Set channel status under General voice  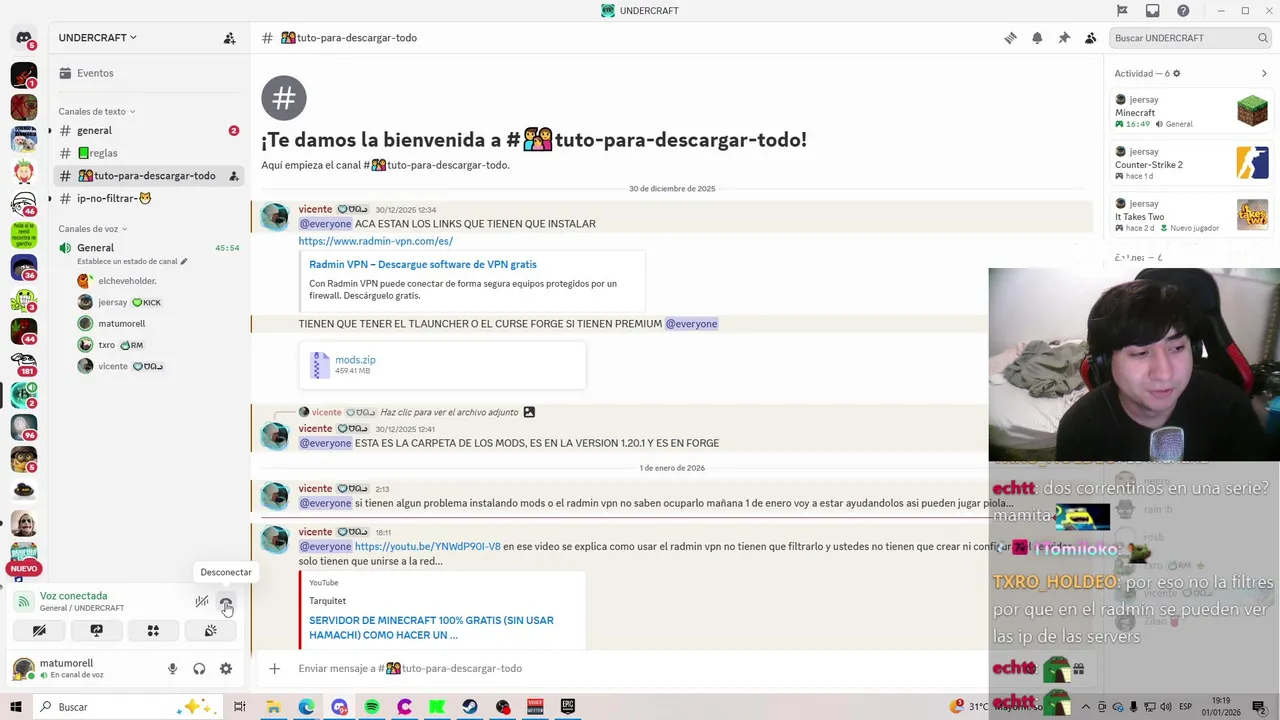132,262
